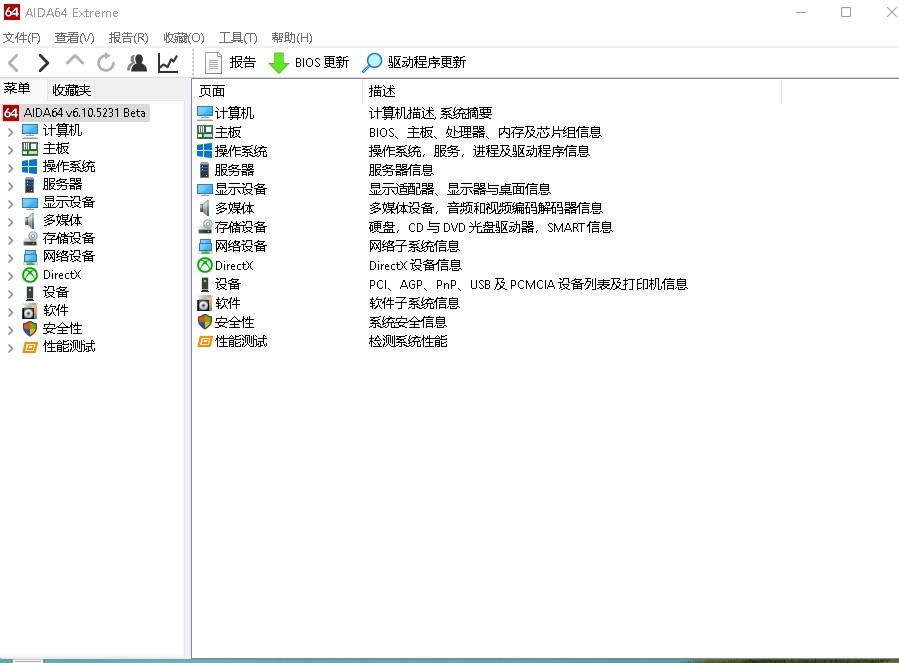Select 多媒体 in the left tree
This screenshot has width=899, height=663.
tap(62, 220)
